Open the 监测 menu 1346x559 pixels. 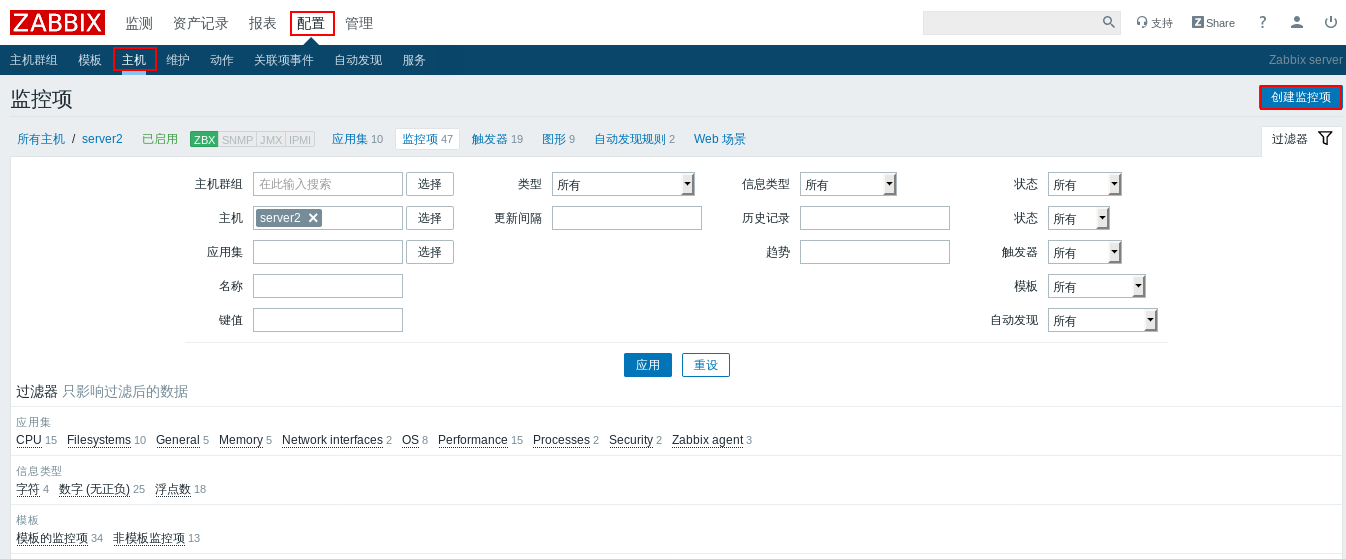pos(139,23)
